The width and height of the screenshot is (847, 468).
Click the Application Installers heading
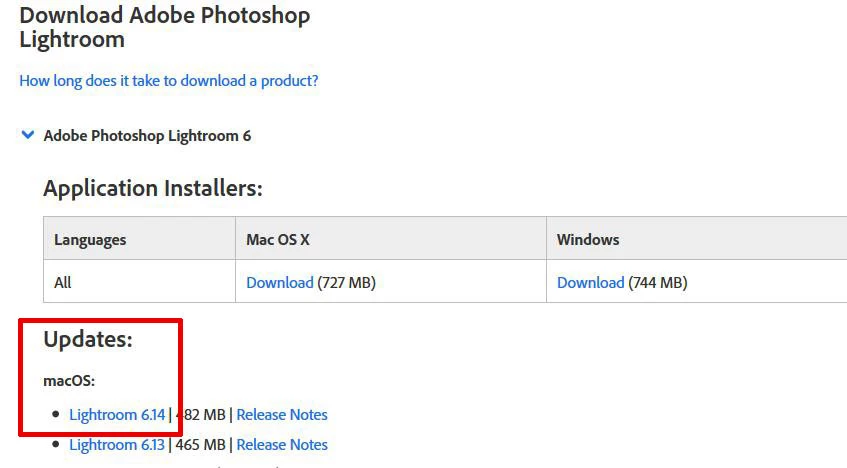point(153,189)
